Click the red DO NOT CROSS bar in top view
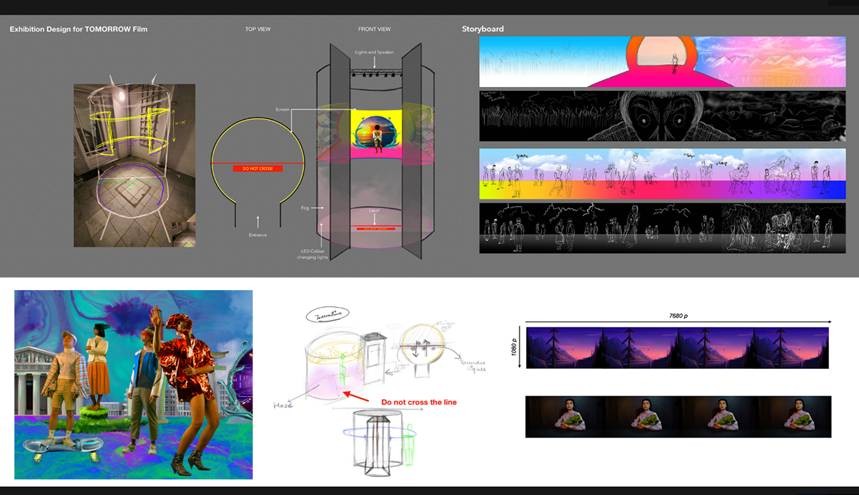859x495 pixels. coord(256,168)
